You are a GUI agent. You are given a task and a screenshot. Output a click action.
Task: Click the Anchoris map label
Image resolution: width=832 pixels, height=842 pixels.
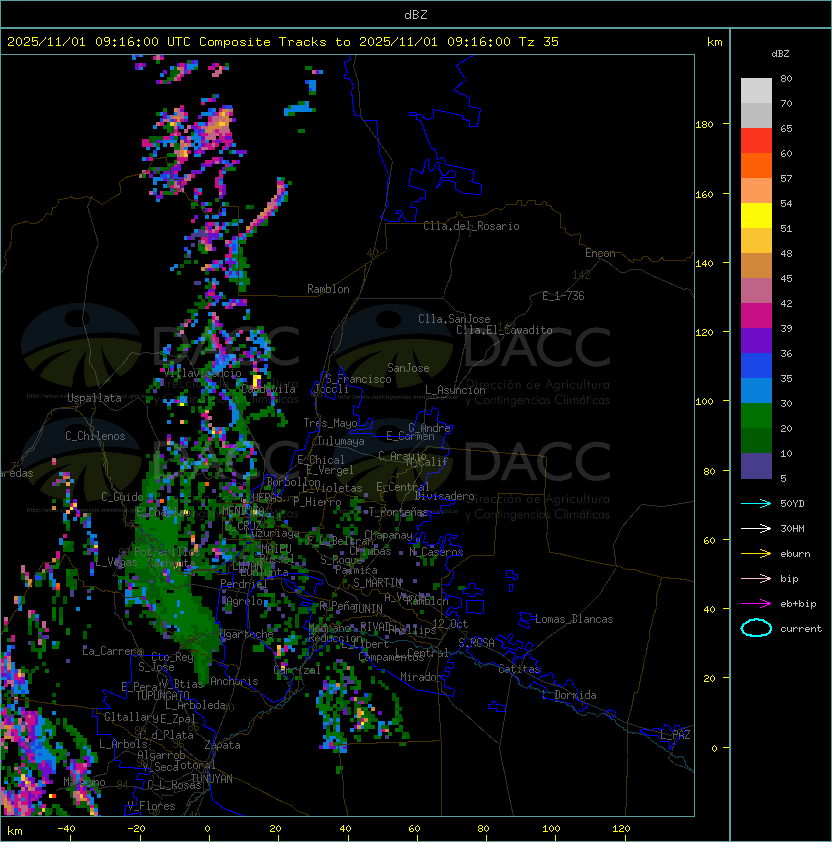(234, 681)
